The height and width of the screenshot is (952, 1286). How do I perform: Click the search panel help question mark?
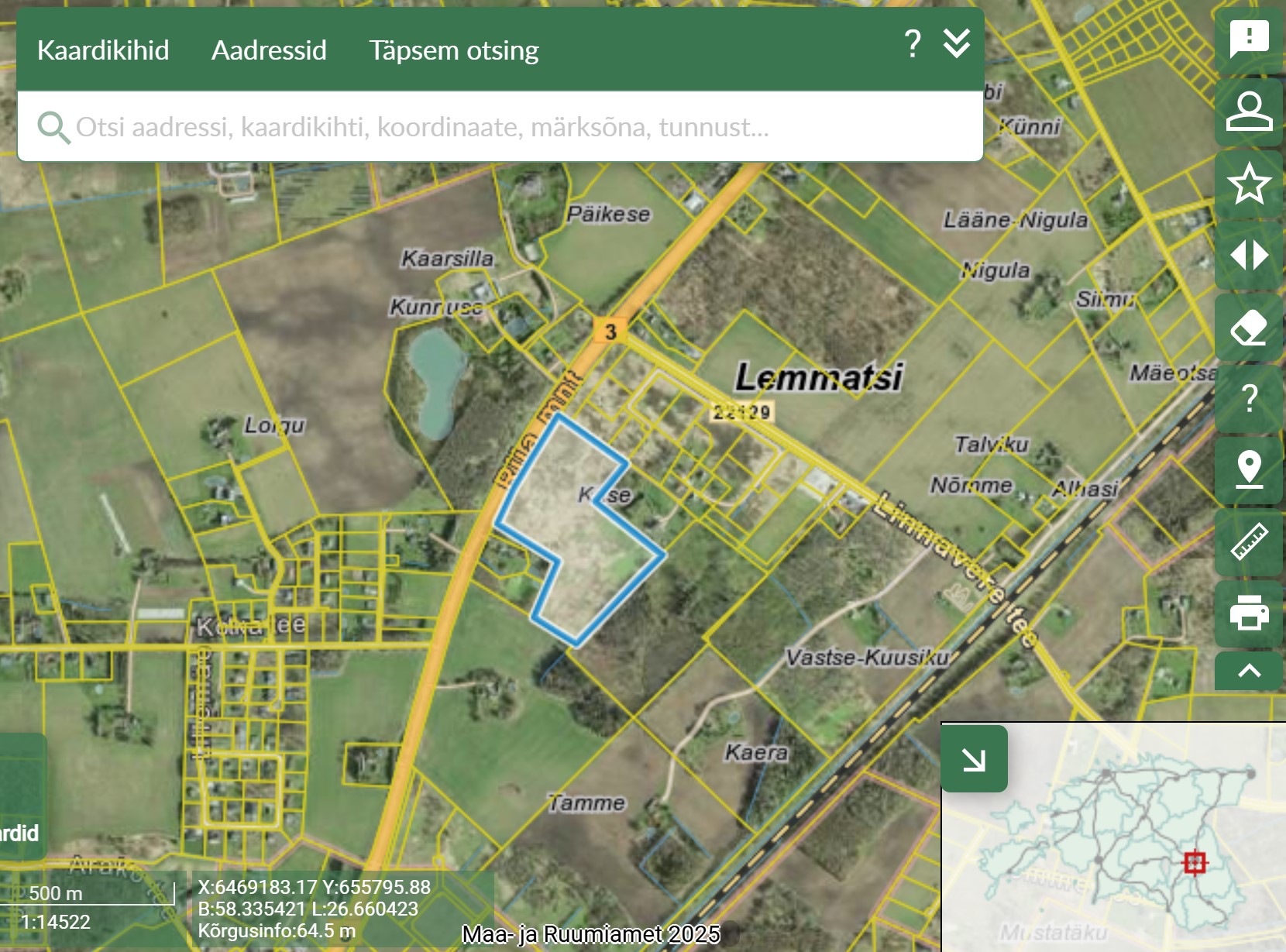click(913, 44)
